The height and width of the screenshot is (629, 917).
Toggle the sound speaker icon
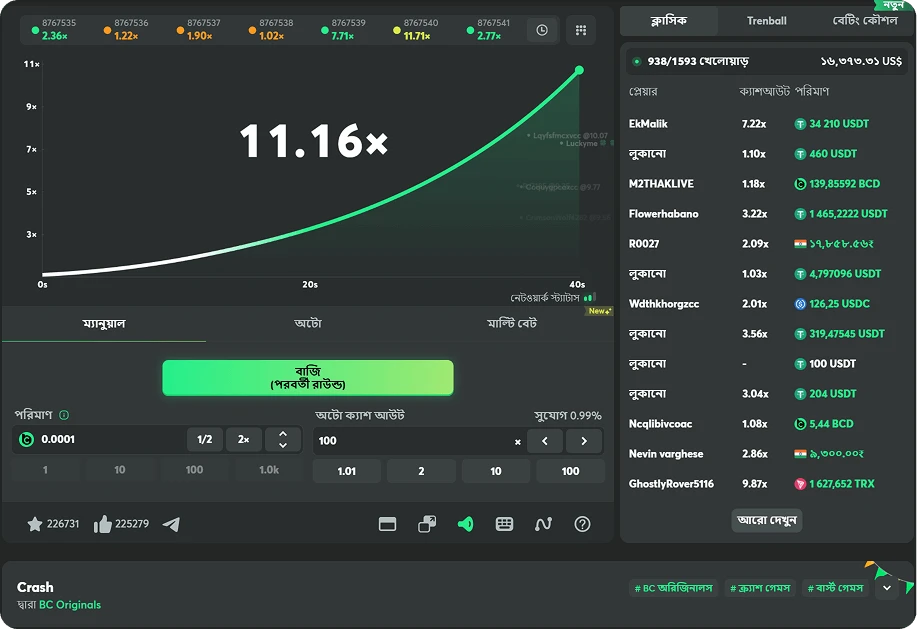(x=465, y=524)
